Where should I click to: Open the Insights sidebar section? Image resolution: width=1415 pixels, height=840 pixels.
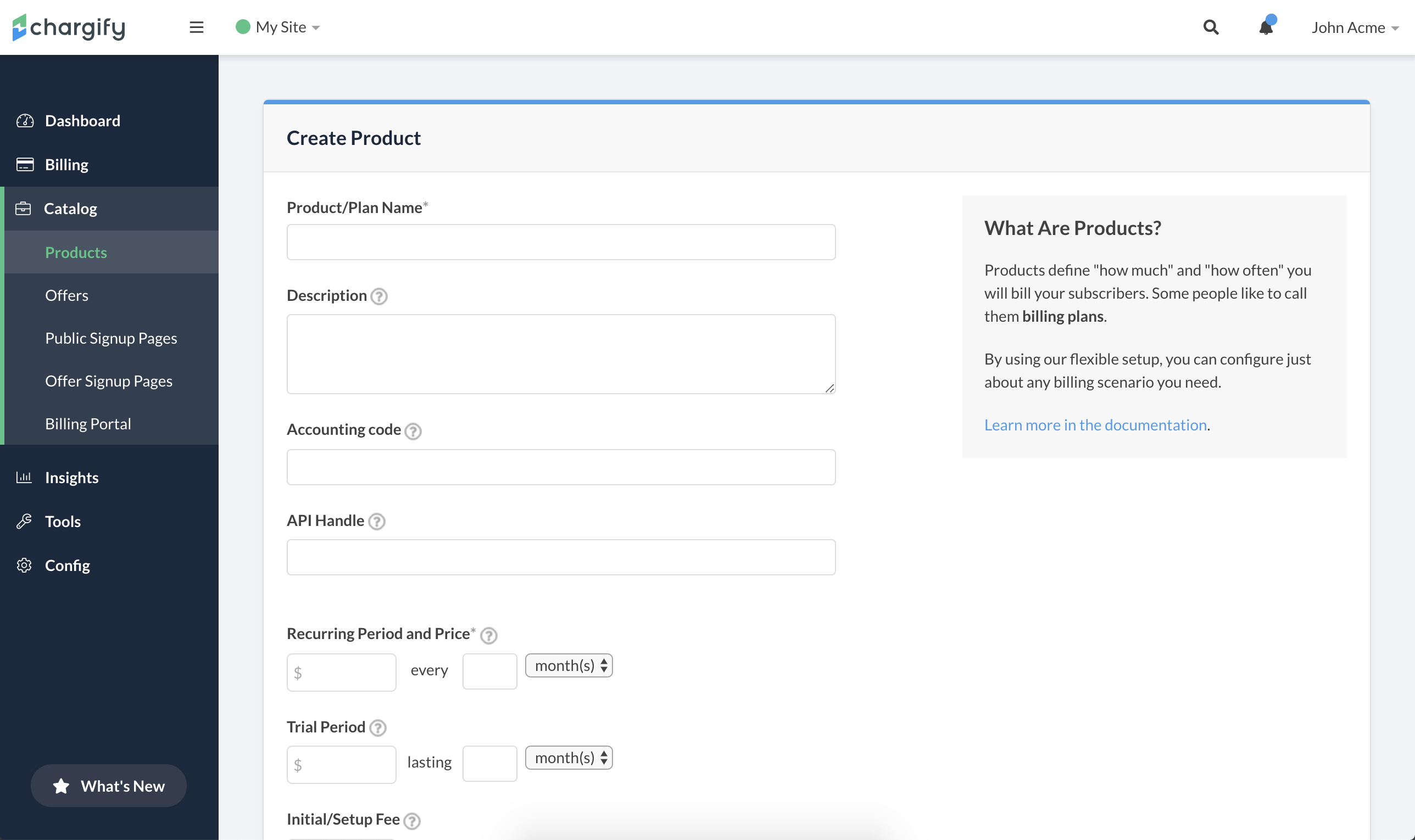72,477
